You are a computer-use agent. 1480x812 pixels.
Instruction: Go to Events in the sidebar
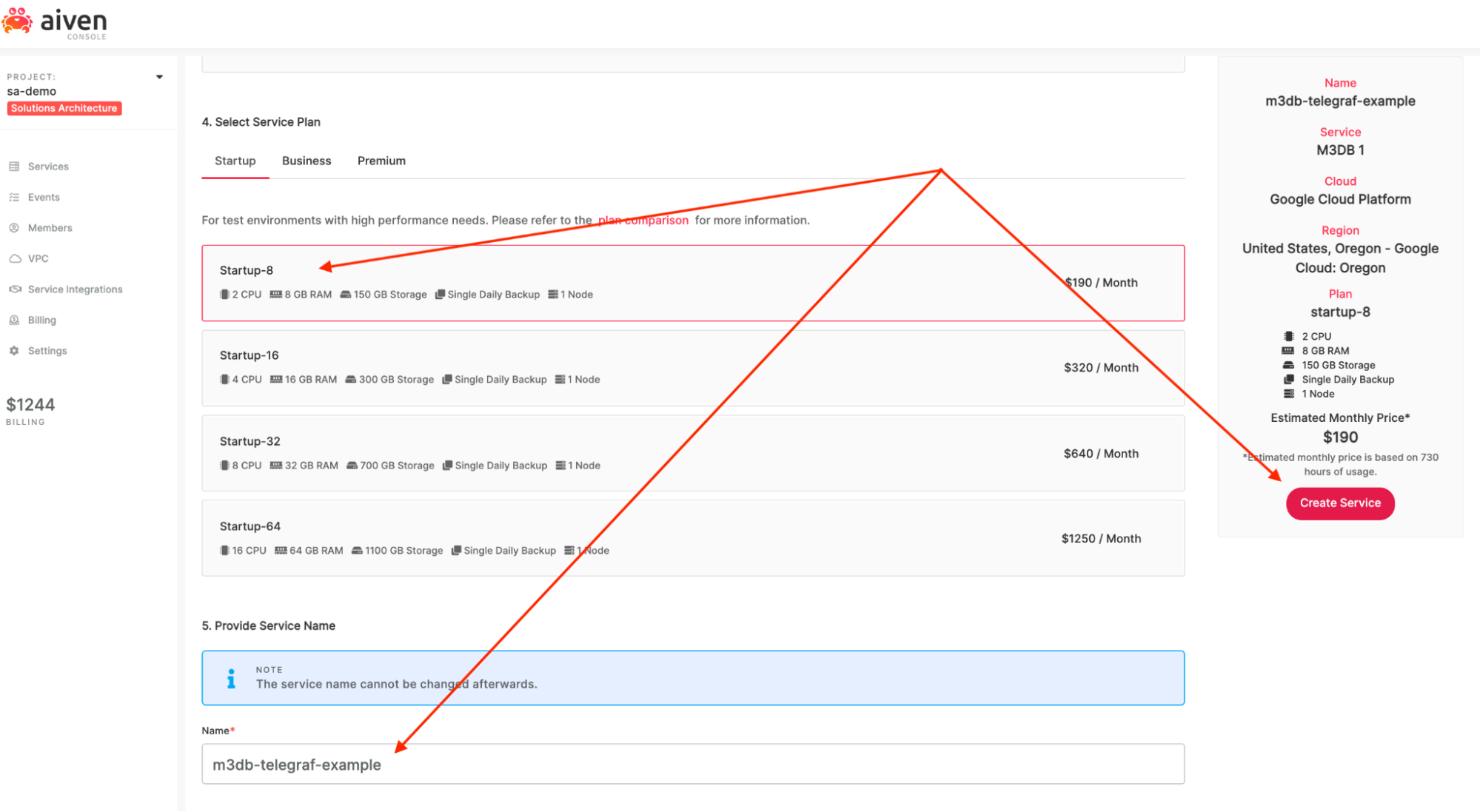44,197
